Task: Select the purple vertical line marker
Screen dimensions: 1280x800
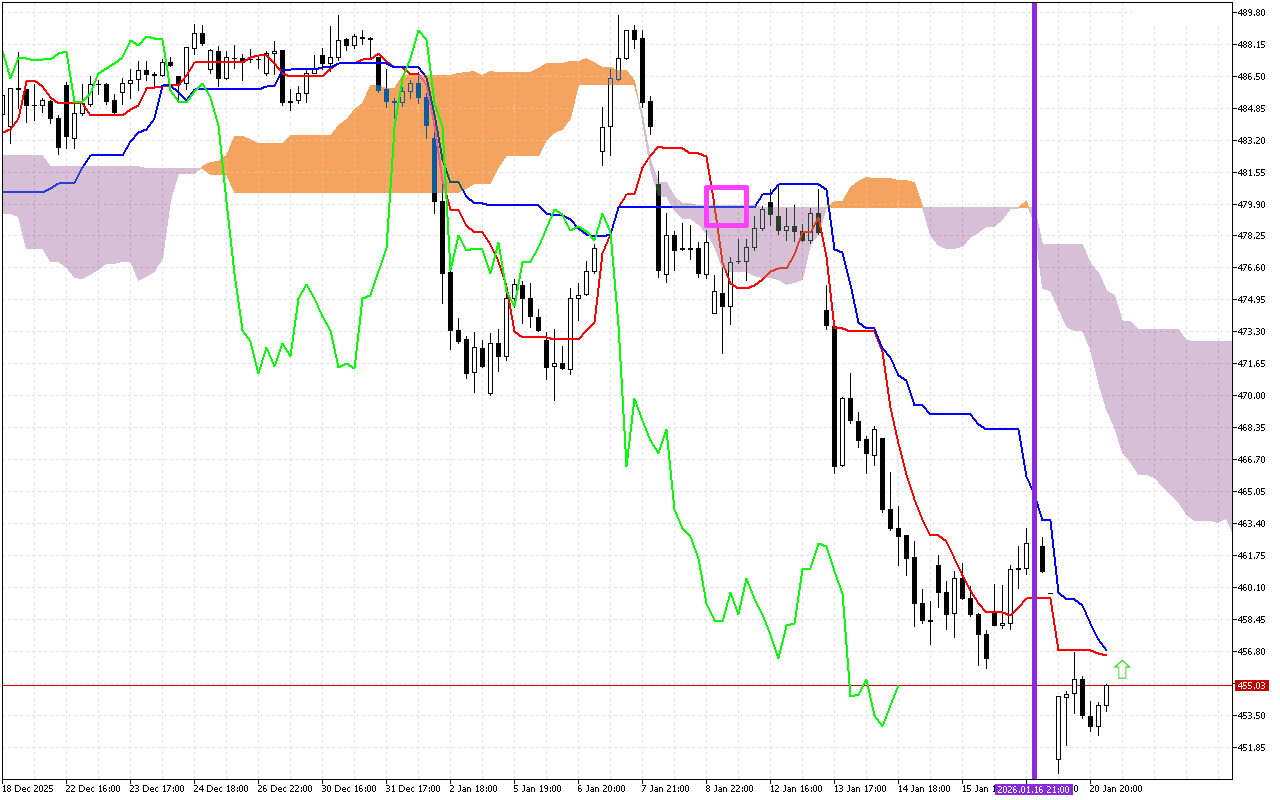Action: point(1034,400)
